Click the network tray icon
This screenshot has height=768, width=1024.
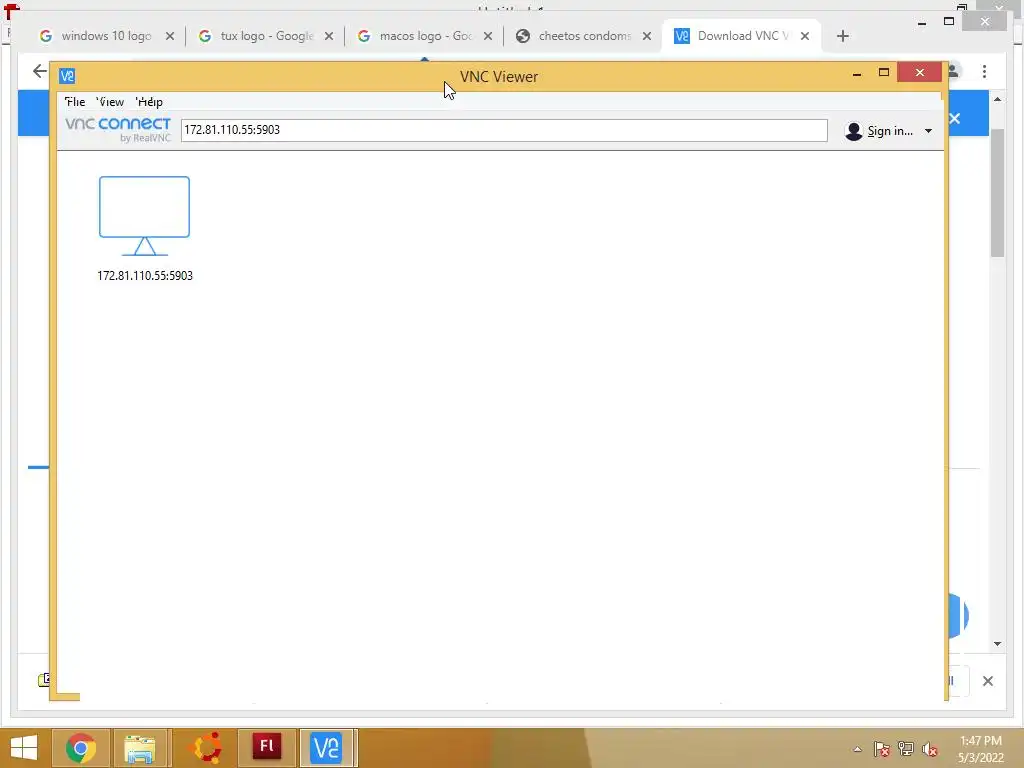pos(906,749)
